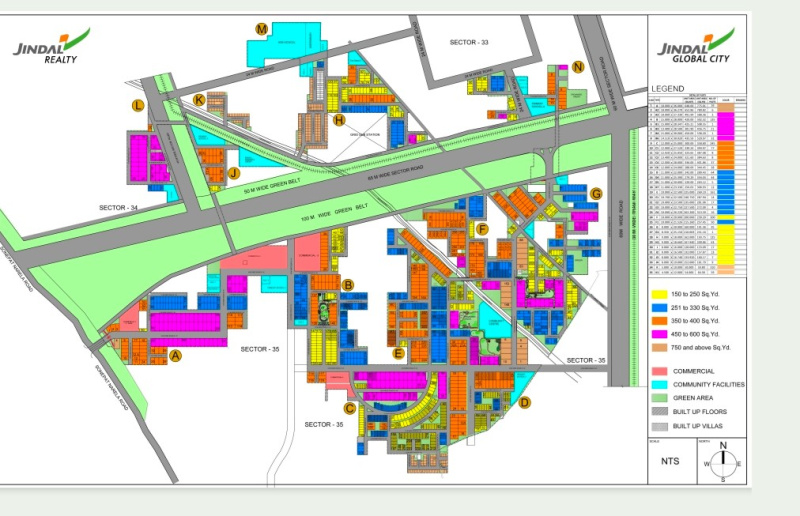Click the magenta 450 to 600 Sq.Yd. swatch
The width and height of the screenshot is (800, 516).
pyautogui.click(x=660, y=333)
